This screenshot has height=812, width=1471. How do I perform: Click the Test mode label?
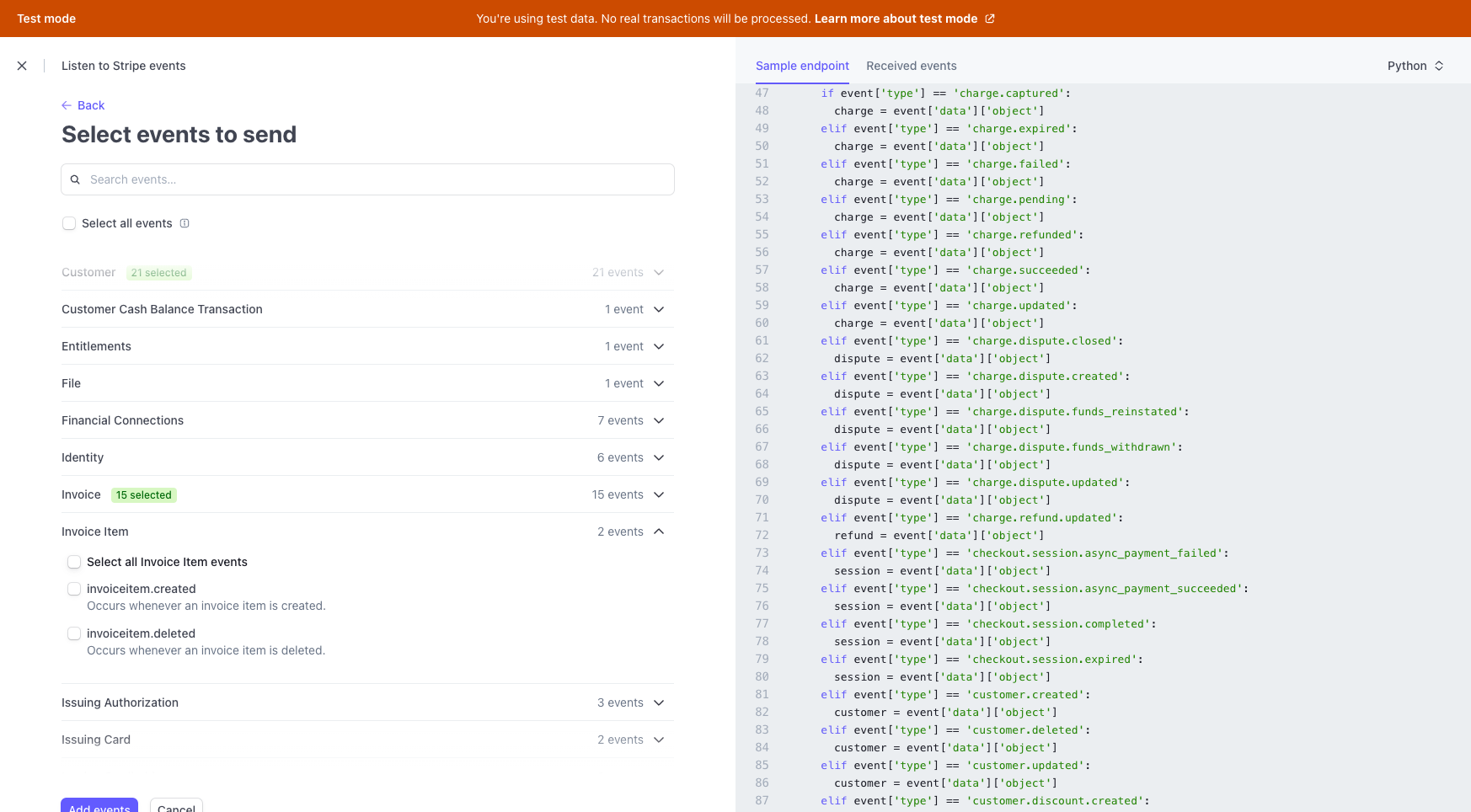point(46,19)
